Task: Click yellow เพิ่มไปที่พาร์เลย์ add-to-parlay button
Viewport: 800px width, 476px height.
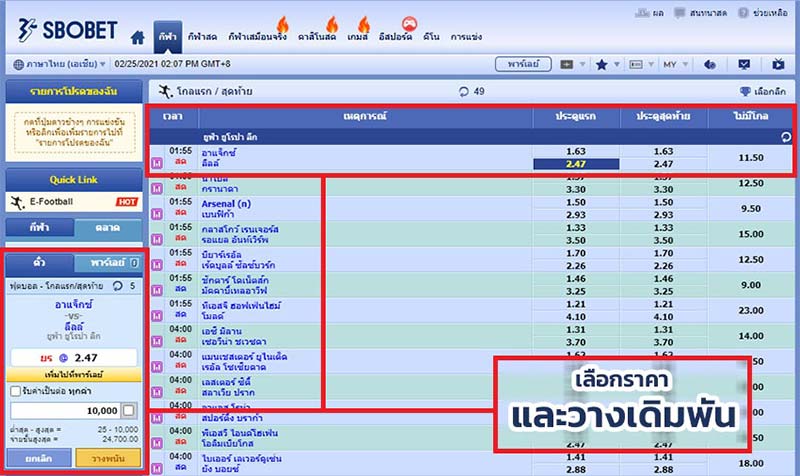Action: 74,374
